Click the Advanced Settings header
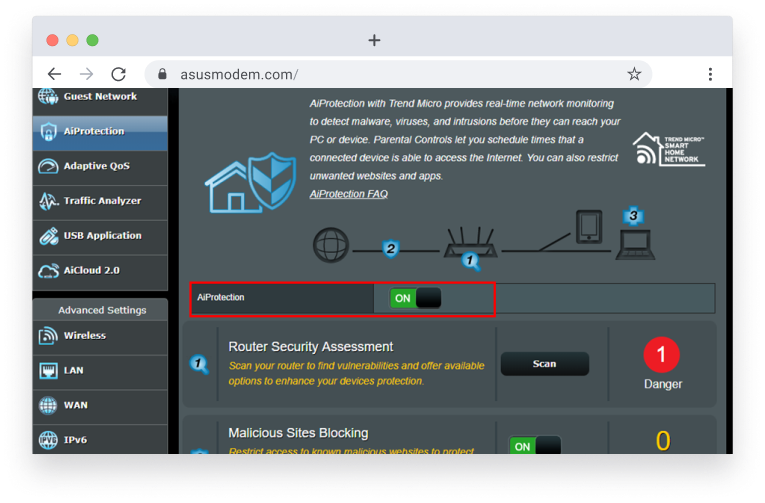This screenshot has height=503, width=765. 102,310
